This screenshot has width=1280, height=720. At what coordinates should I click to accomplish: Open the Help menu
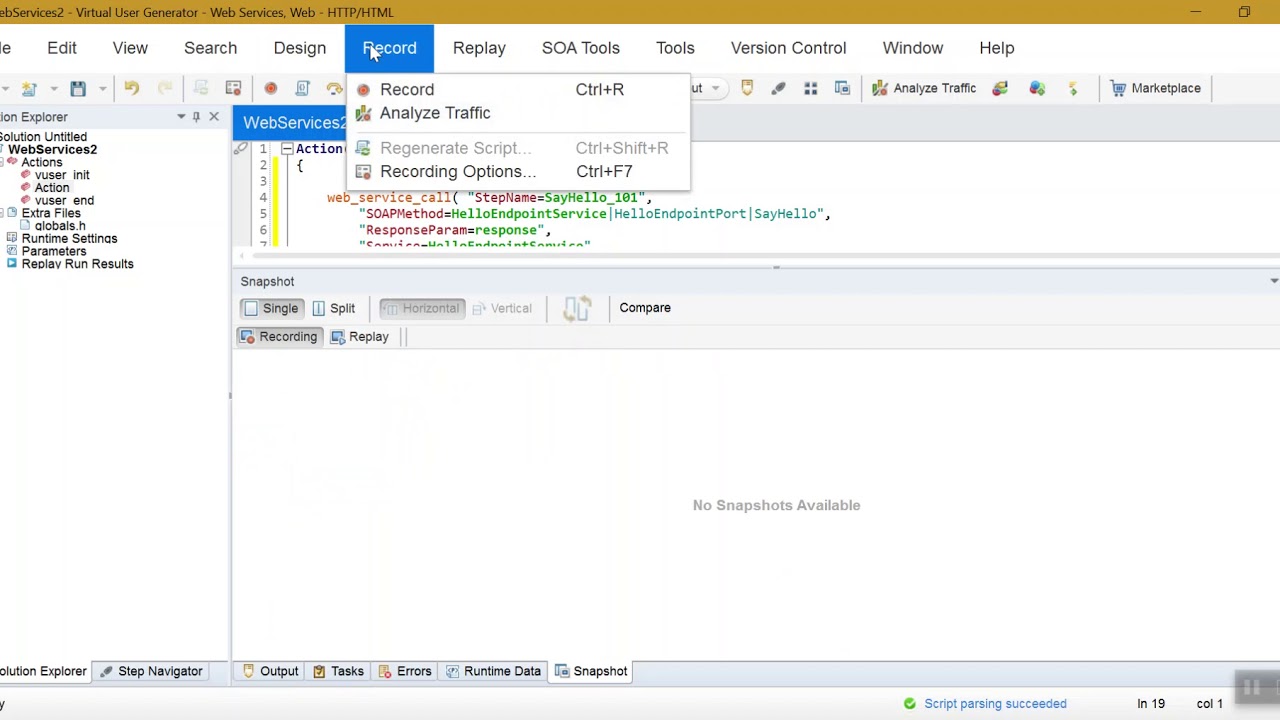997,48
